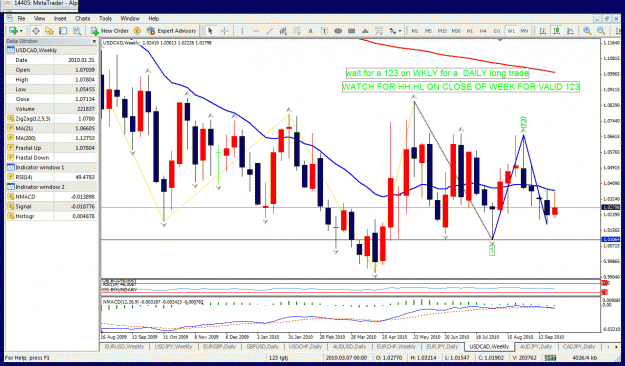Switch to M30 timeframe

tap(456, 31)
